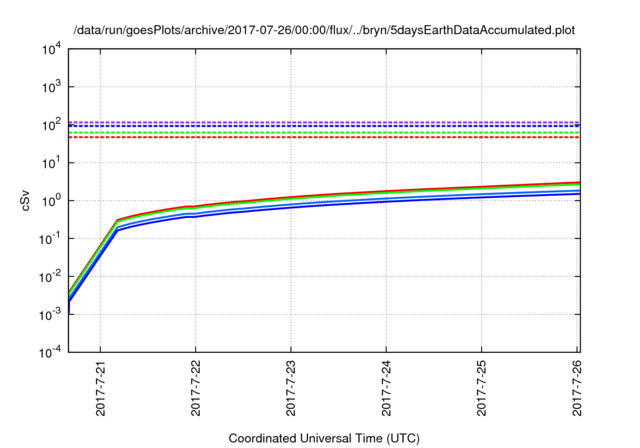This screenshot has height=448, width=640.
Task: Select the 10^0 y-axis label
Action: 51,201
